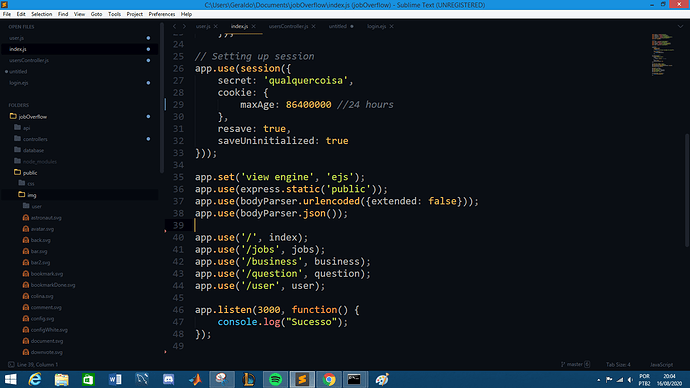Open the tab list dropdown arrow
690x388 pixels.
[x=680, y=26]
